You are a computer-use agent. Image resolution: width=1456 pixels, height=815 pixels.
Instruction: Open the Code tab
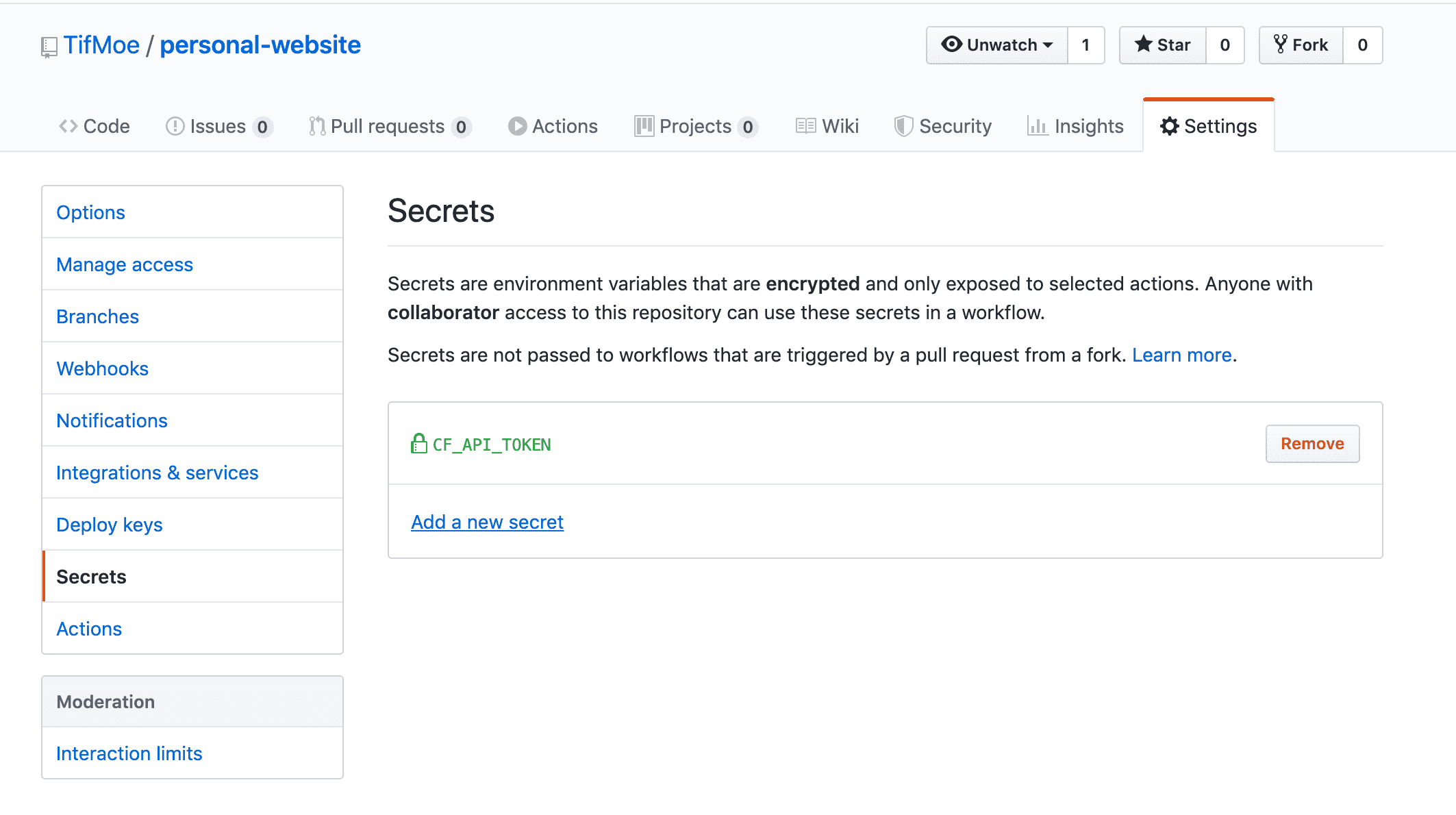tap(95, 127)
